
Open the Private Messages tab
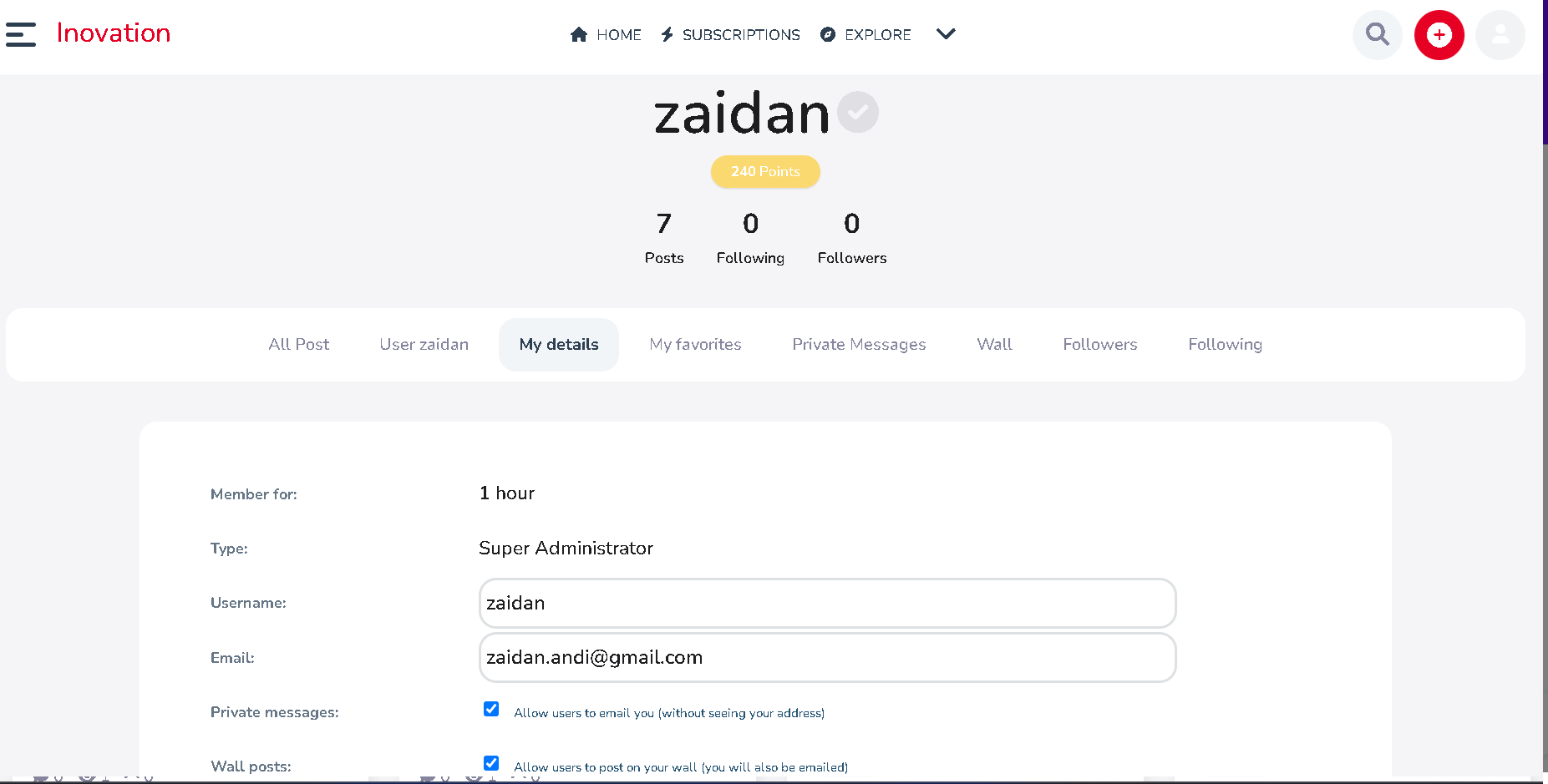click(x=859, y=345)
